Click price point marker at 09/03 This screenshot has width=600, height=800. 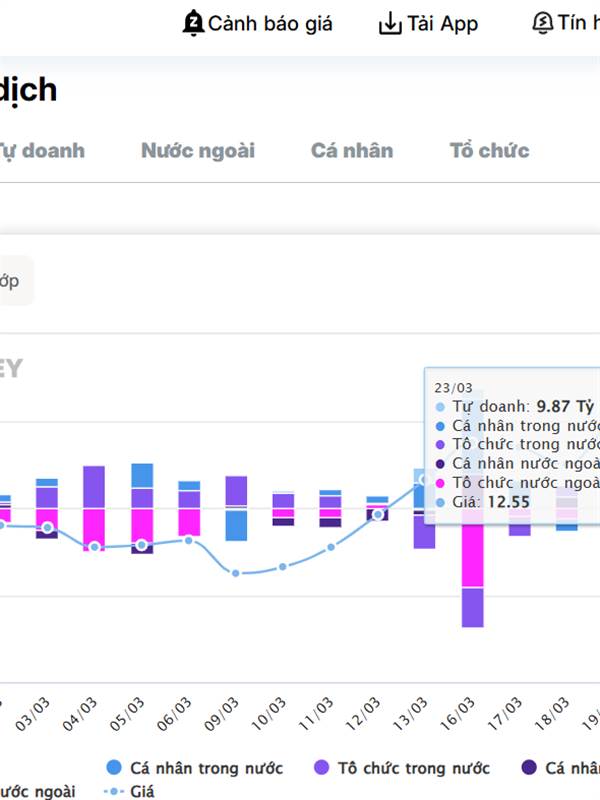click(x=236, y=573)
